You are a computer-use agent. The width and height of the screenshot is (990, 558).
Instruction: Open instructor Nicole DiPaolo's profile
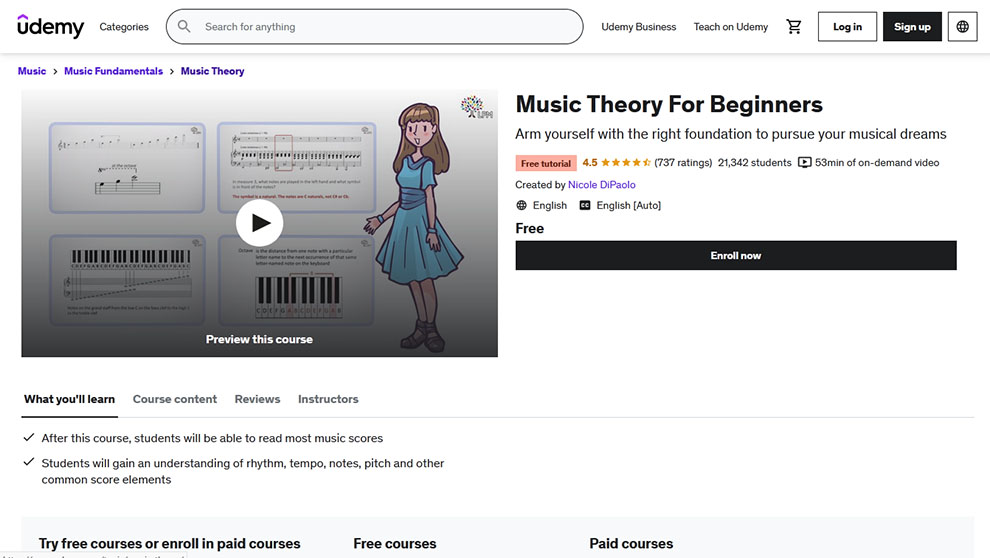tap(602, 185)
